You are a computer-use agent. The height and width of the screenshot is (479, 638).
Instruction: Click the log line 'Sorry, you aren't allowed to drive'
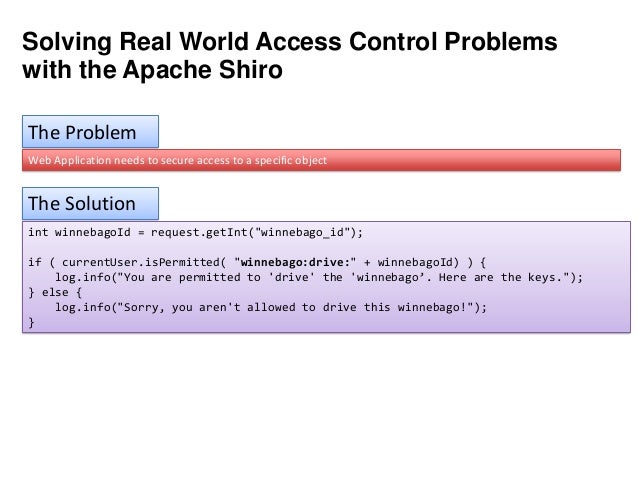pos(271,307)
